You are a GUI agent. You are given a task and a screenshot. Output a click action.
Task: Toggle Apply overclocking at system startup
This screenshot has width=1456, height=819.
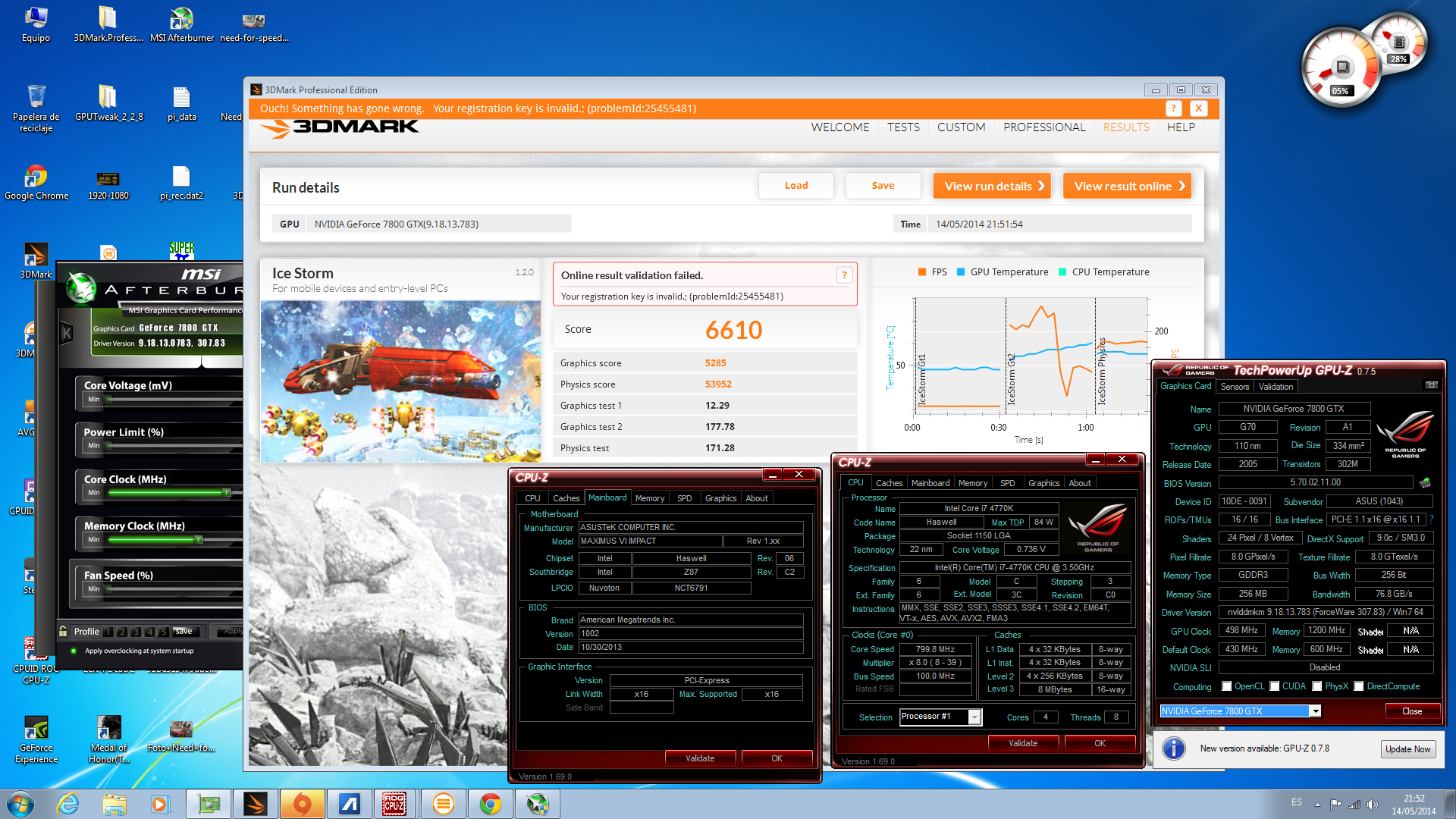[x=74, y=651]
